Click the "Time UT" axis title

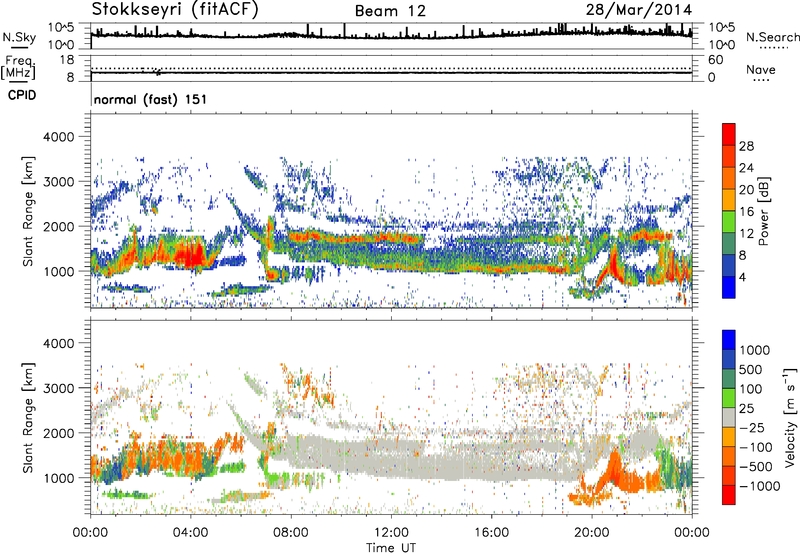tap(391, 547)
